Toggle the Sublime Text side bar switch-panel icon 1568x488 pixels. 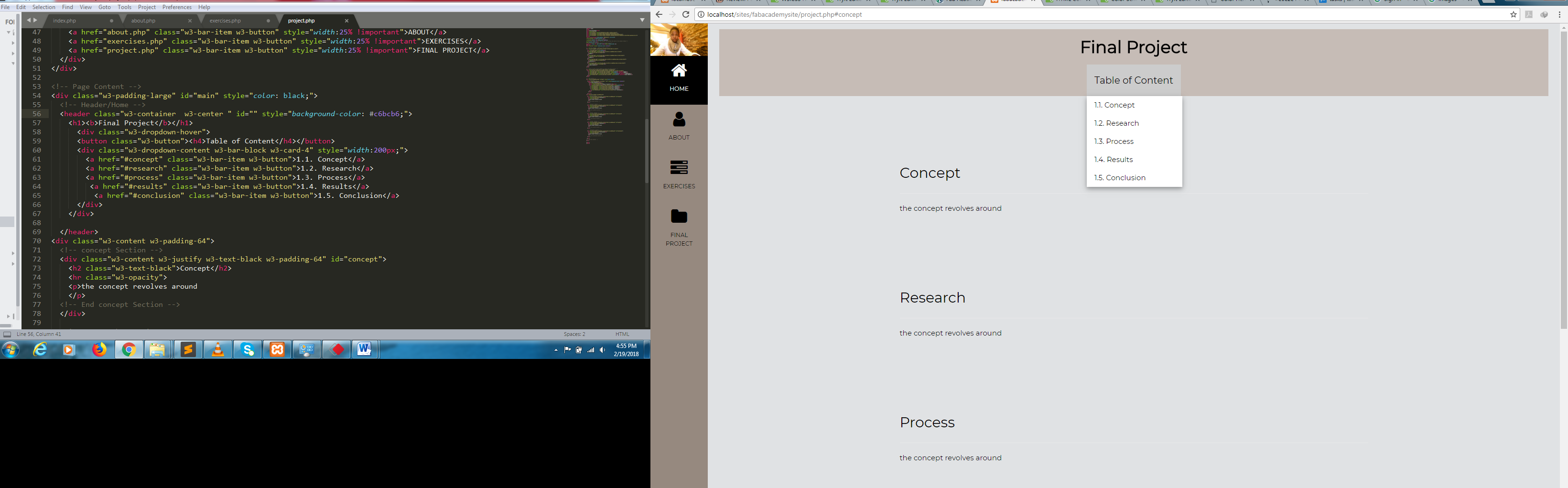tap(7, 334)
